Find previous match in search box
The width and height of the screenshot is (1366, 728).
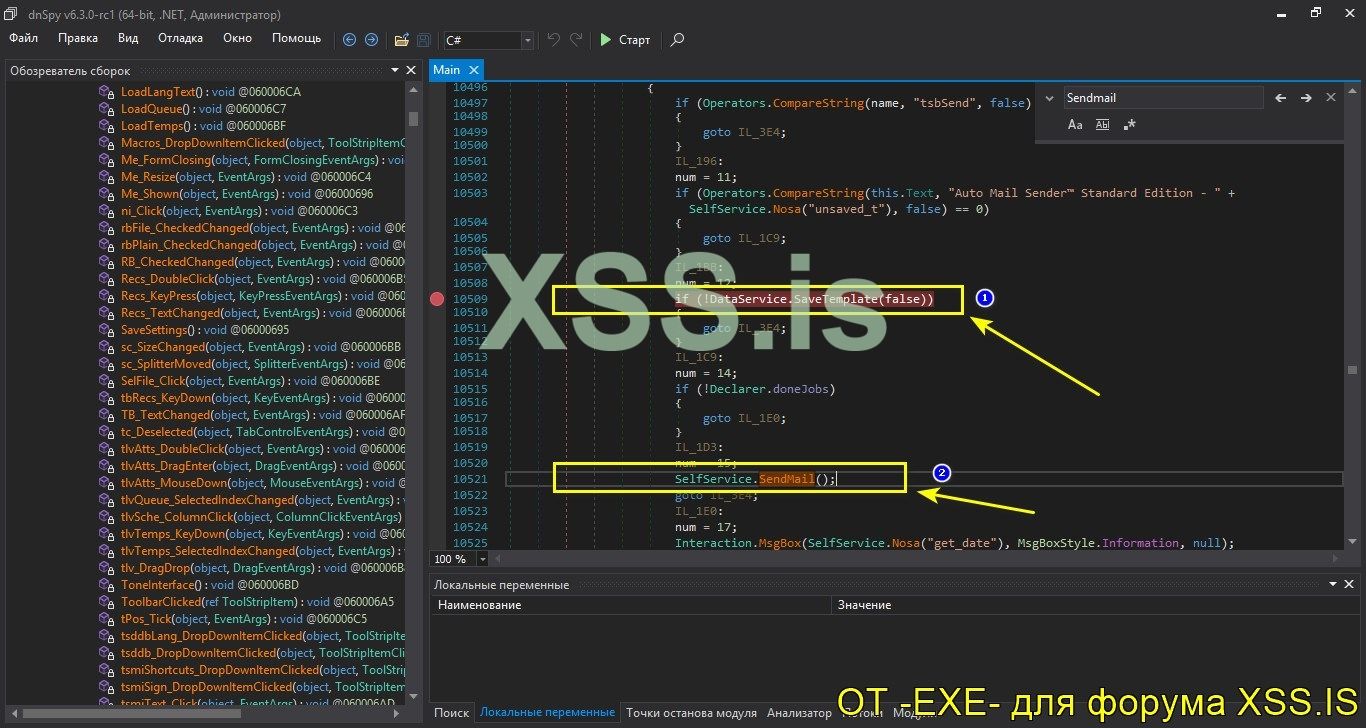click(x=1281, y=98)
